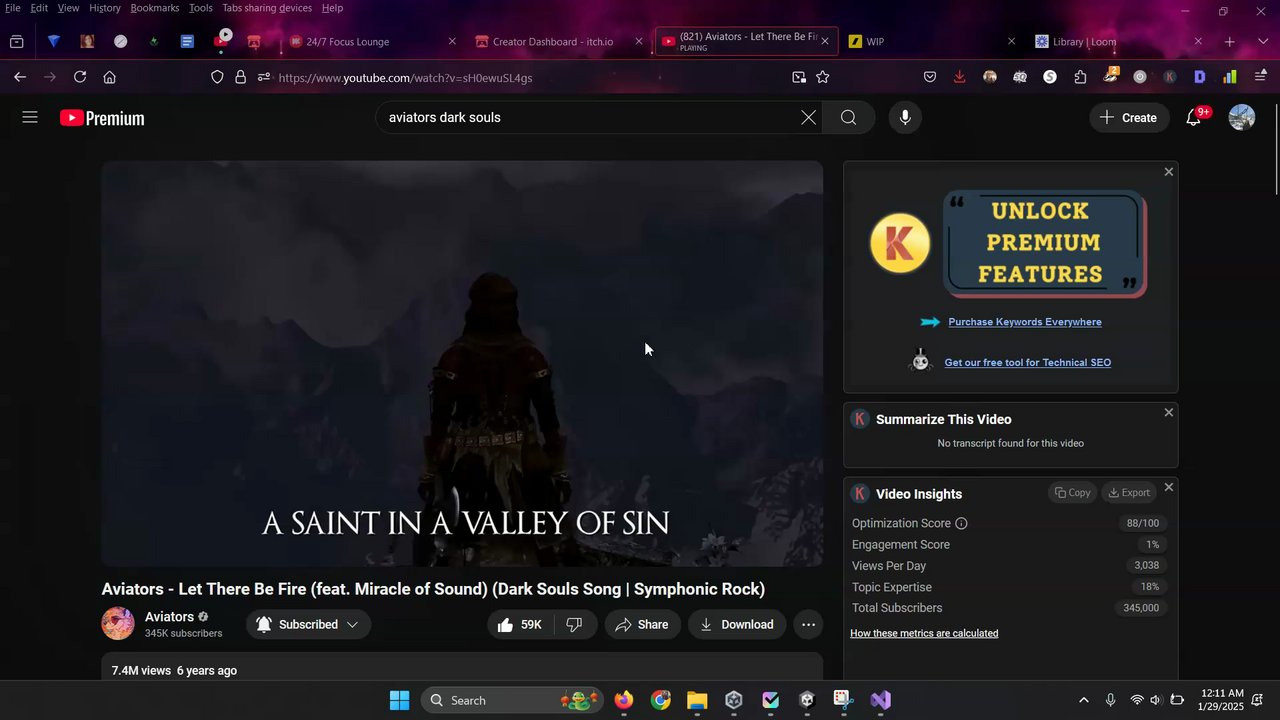Open the Firefox View button
This screenshot has width=1280, height=720.
click(17, 42)
